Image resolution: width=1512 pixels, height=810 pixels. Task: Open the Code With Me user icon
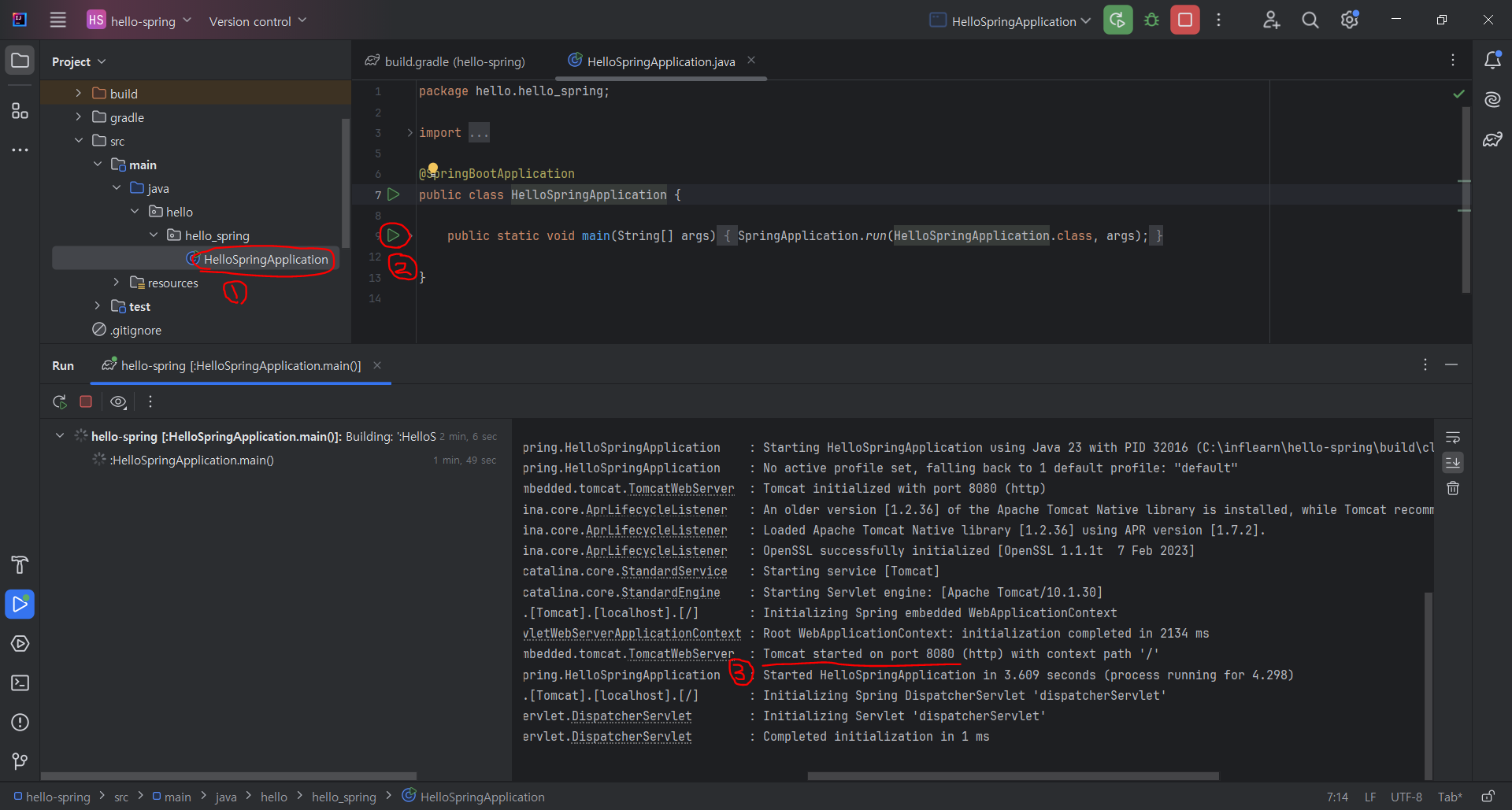click(1271, 20)
